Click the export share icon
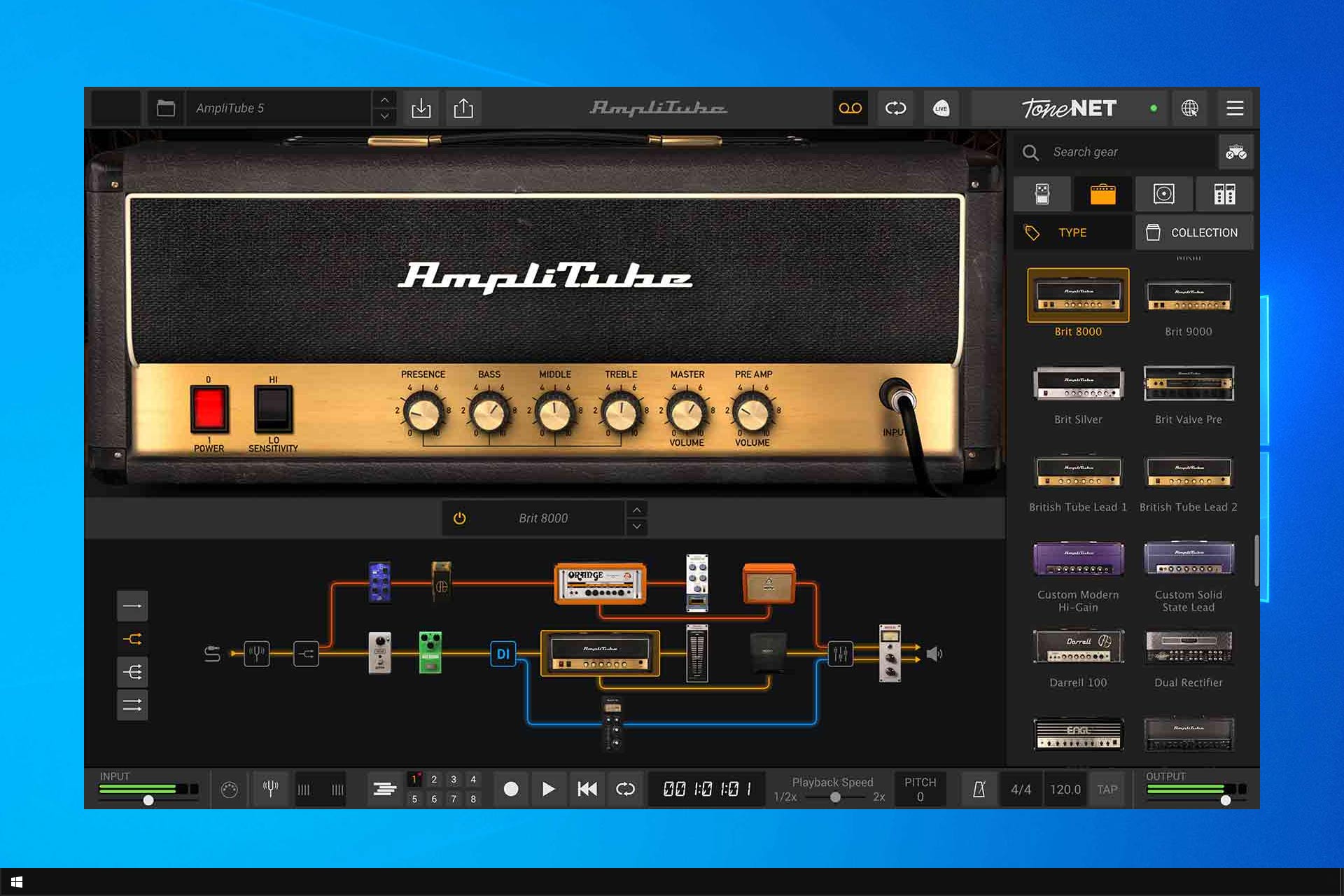Image resolution: width=1344 pixels, height=896 pixels. coord(463,108)
